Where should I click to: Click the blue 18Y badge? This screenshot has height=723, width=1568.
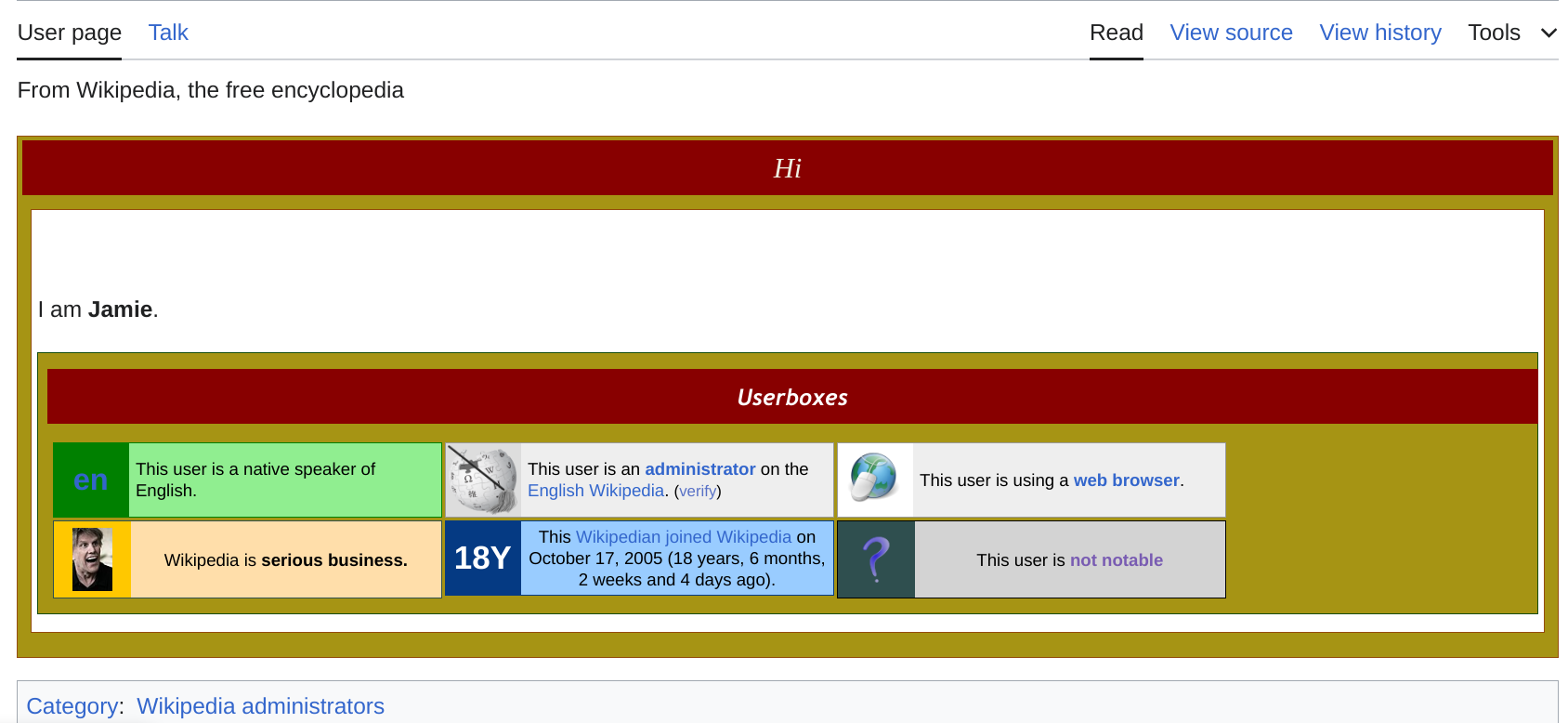pos(483,558)
